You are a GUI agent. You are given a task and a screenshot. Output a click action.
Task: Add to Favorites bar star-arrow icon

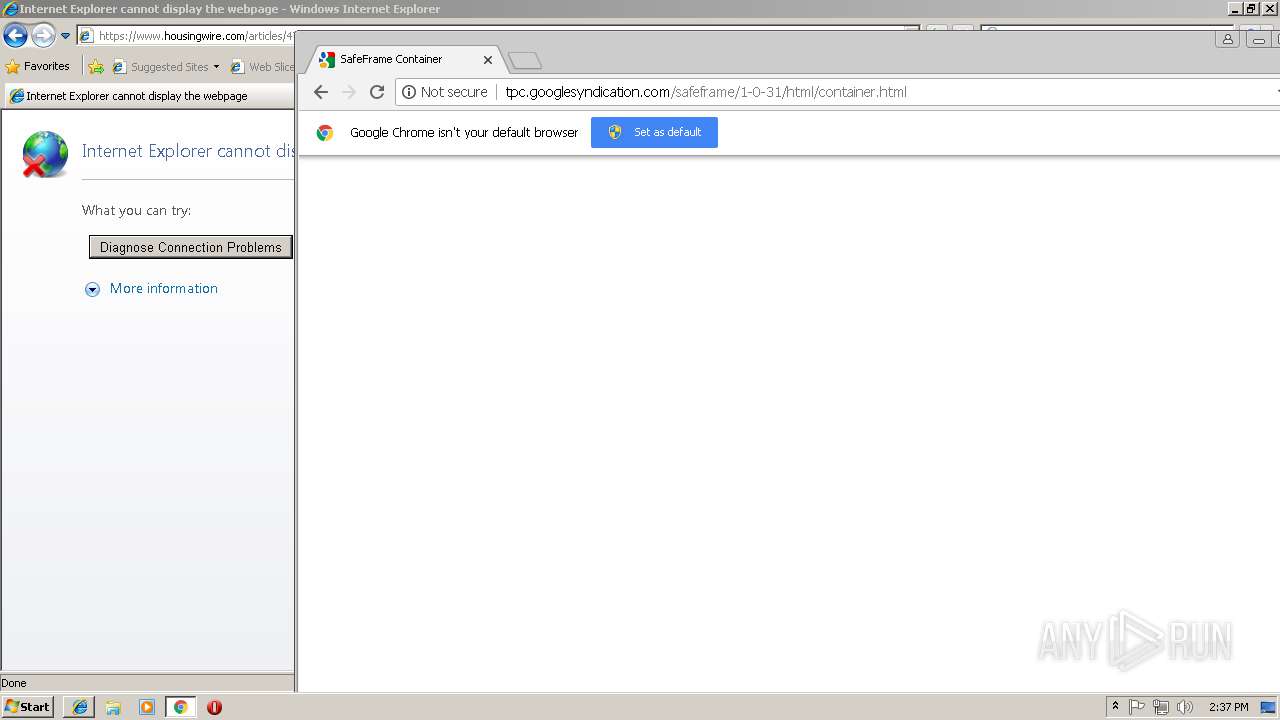click(x=96, y=67)
